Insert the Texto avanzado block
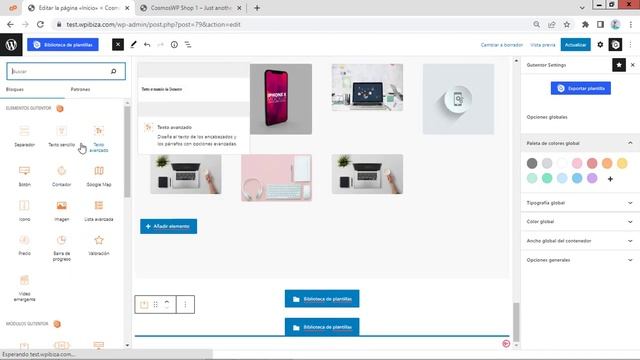Screen dimensions: 640x360 tap(99, 138)
